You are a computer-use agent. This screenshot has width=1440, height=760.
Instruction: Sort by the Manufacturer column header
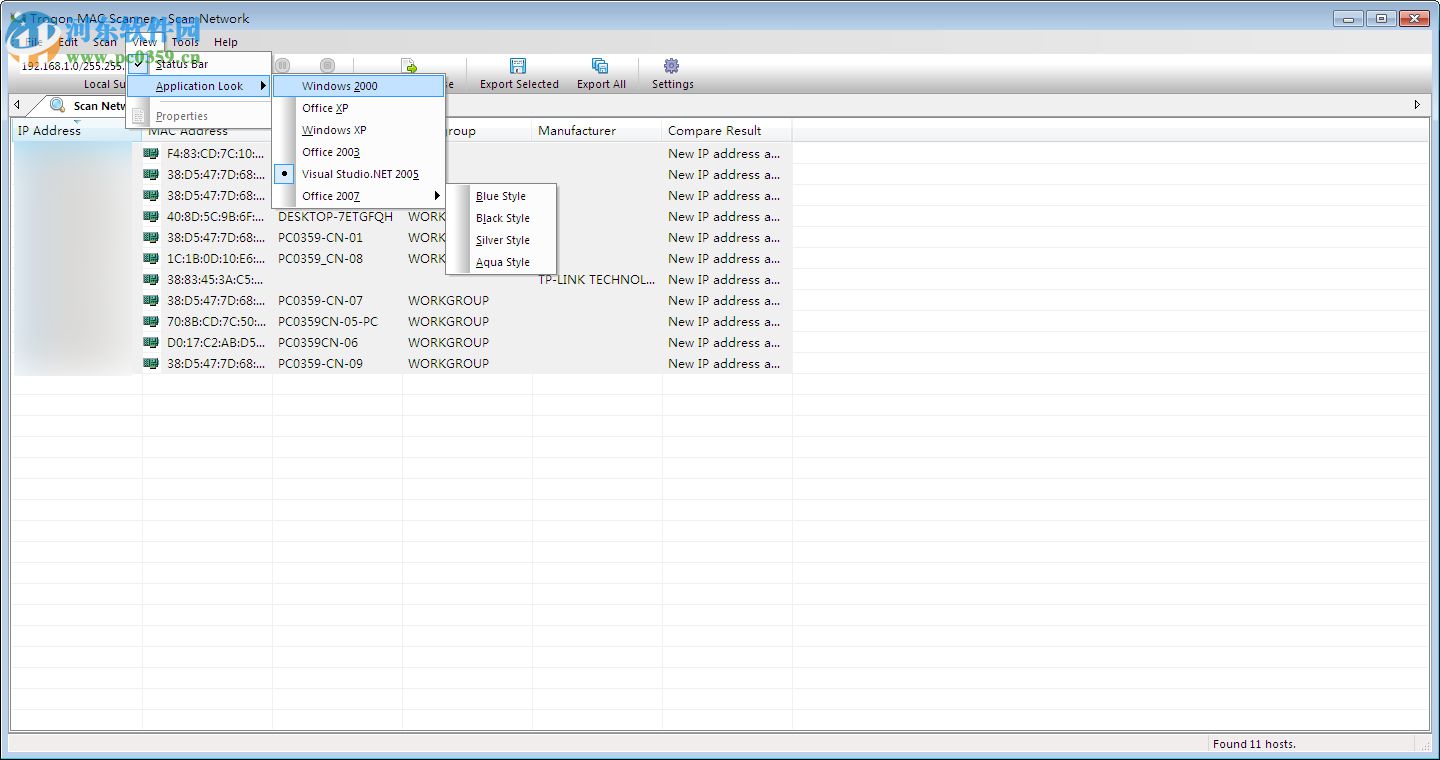tap(576, 131)
